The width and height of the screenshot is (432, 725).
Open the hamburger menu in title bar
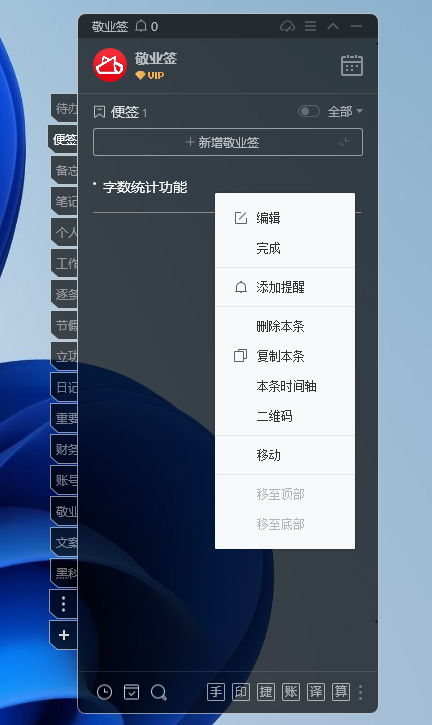pyautogui.click(x=310, y=26)
